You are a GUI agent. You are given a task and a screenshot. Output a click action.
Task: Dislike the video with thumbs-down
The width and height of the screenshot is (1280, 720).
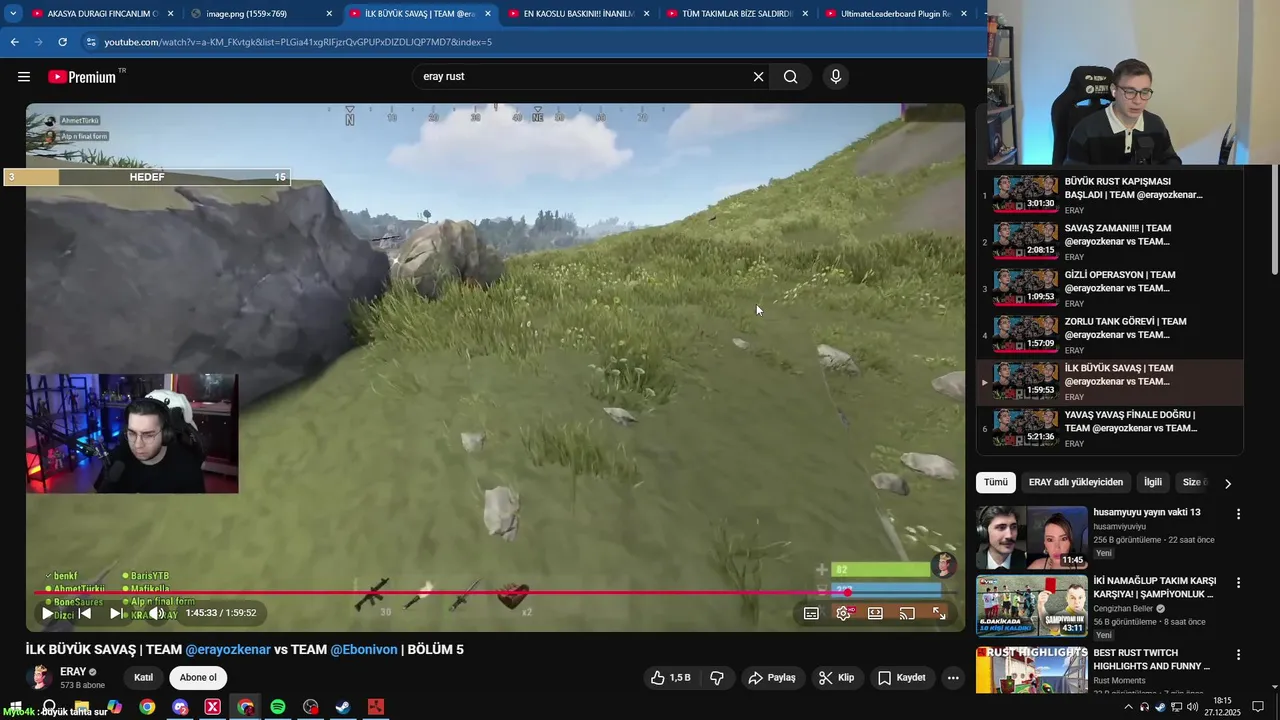717,678
